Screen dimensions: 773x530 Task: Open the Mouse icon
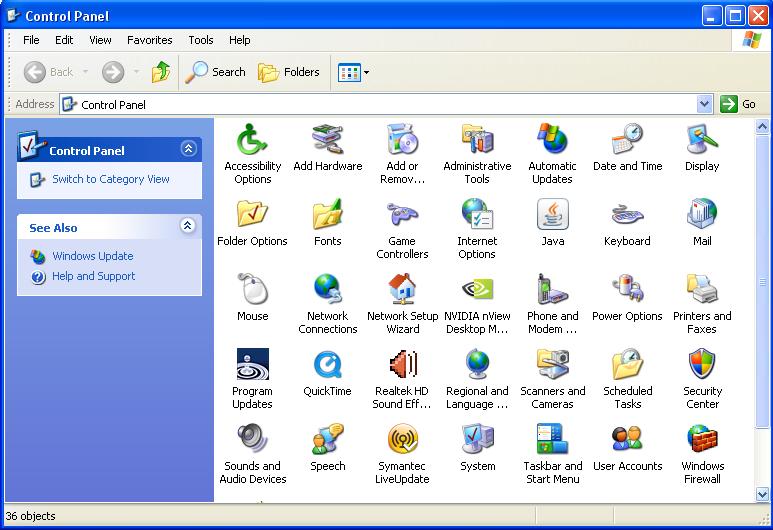(x=252, y=289)
